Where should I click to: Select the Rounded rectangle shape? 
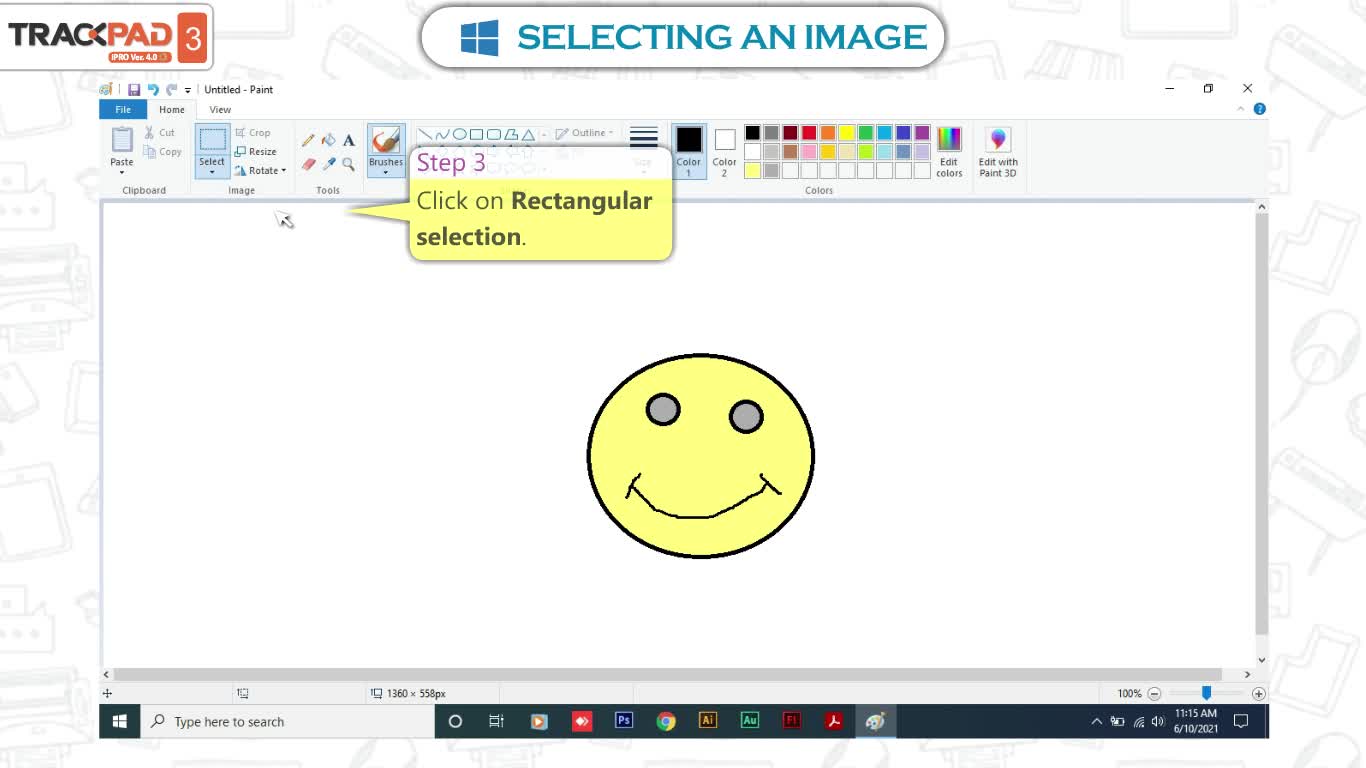(493, 134)
